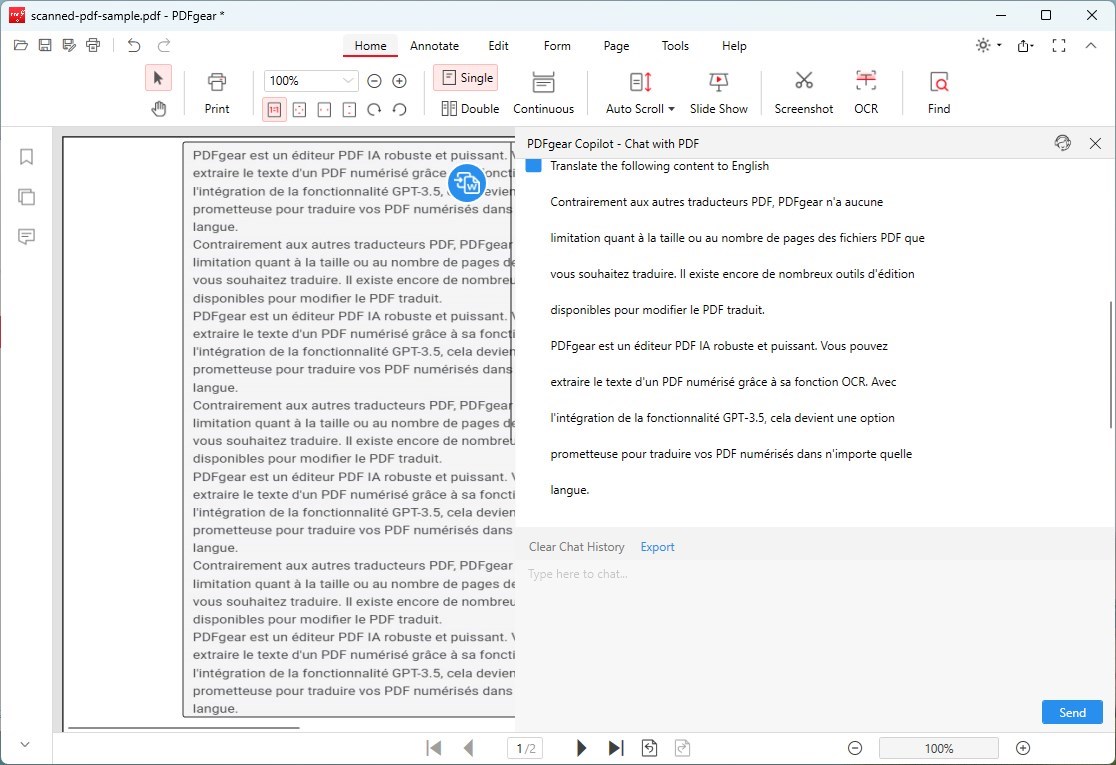Rotate the page clockwise
1116x765 pixels.
(374, 110)
